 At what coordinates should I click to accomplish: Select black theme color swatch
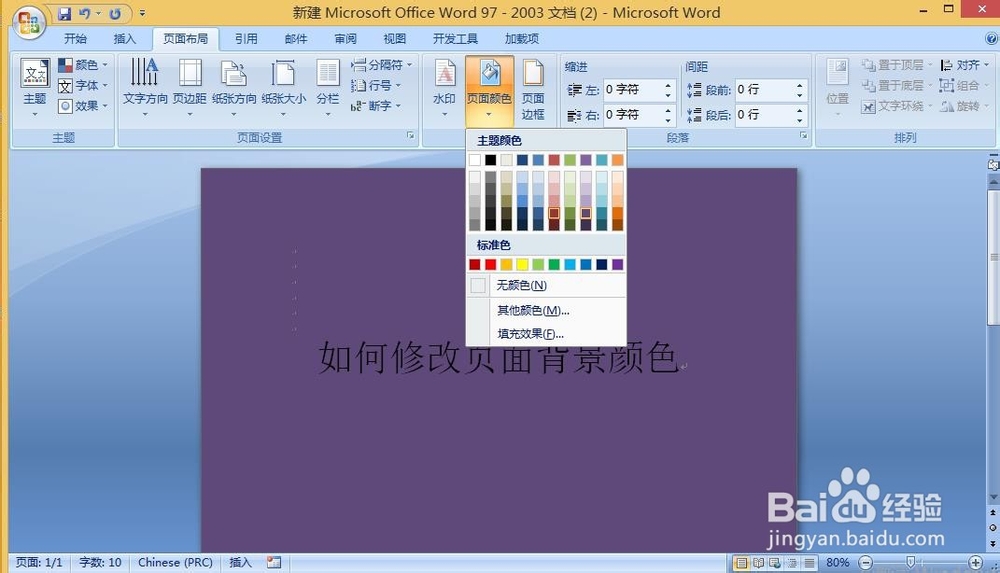point(490,160)
